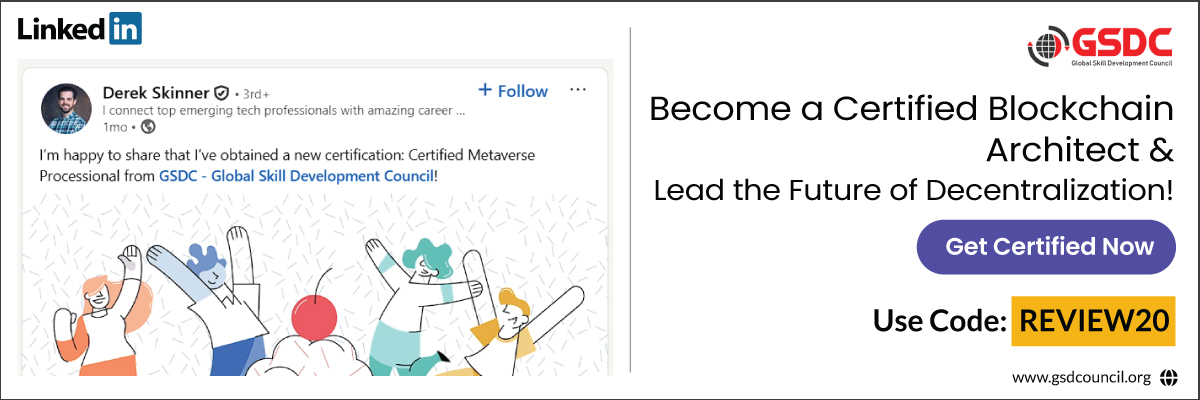Click the GSDC globe logo
Screen dimensions: 1200x400
pos(1044,46)
